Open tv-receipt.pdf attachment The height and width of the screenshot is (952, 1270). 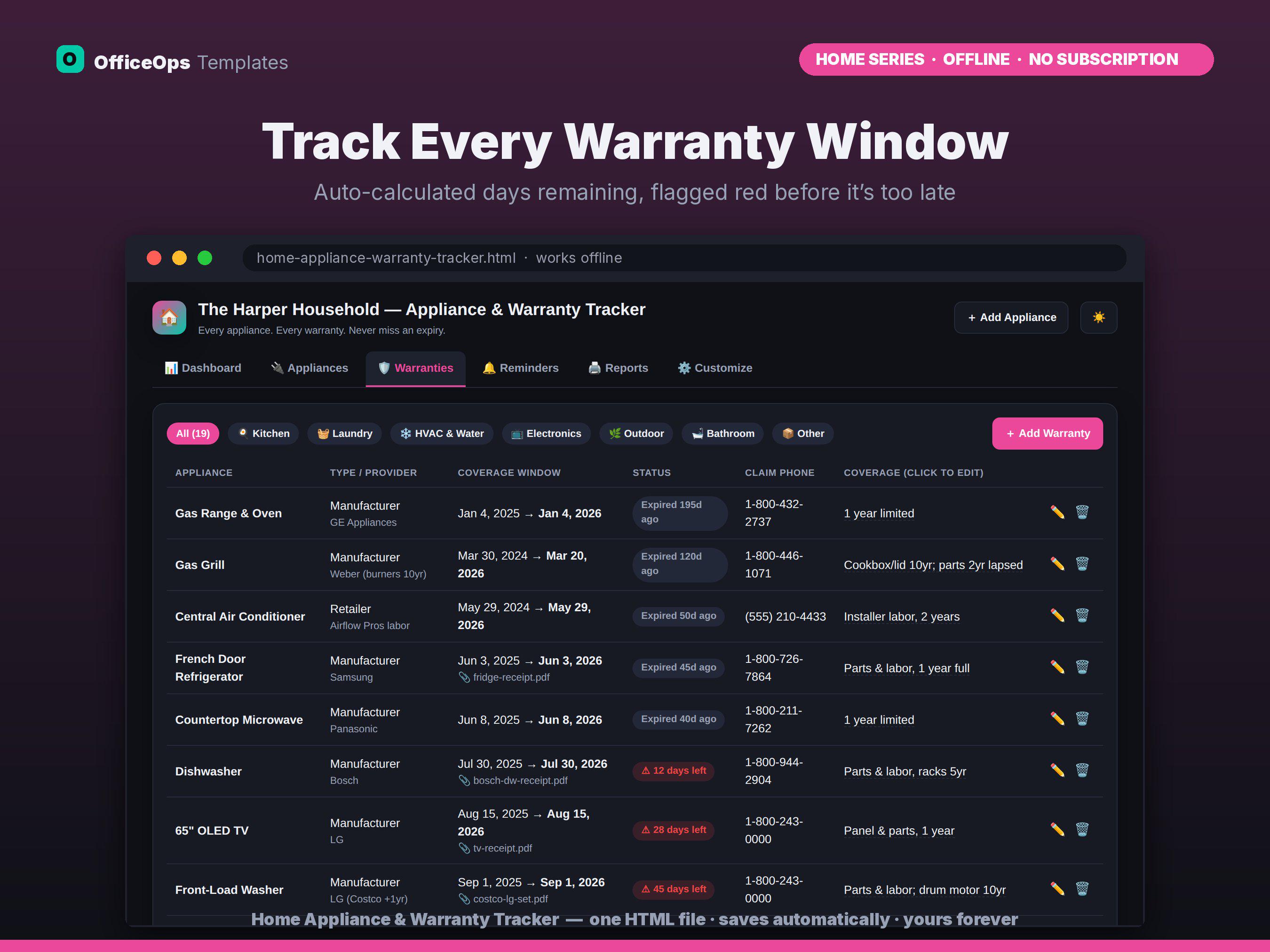coord(495,848)
